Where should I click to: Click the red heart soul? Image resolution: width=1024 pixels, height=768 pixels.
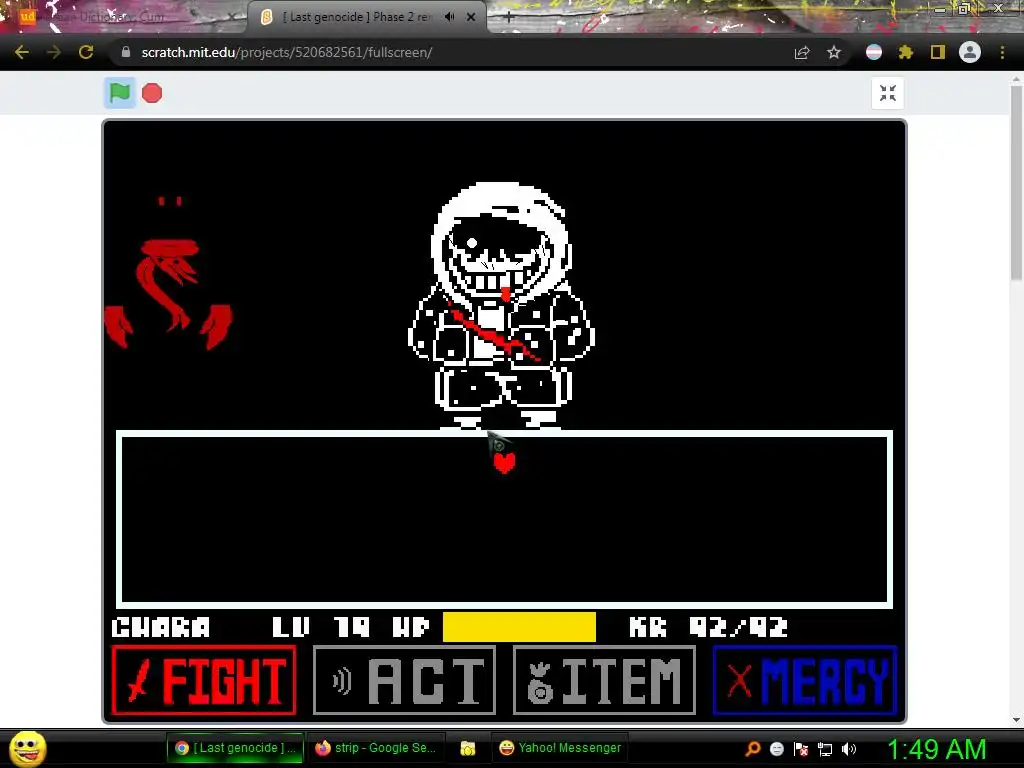505,462
